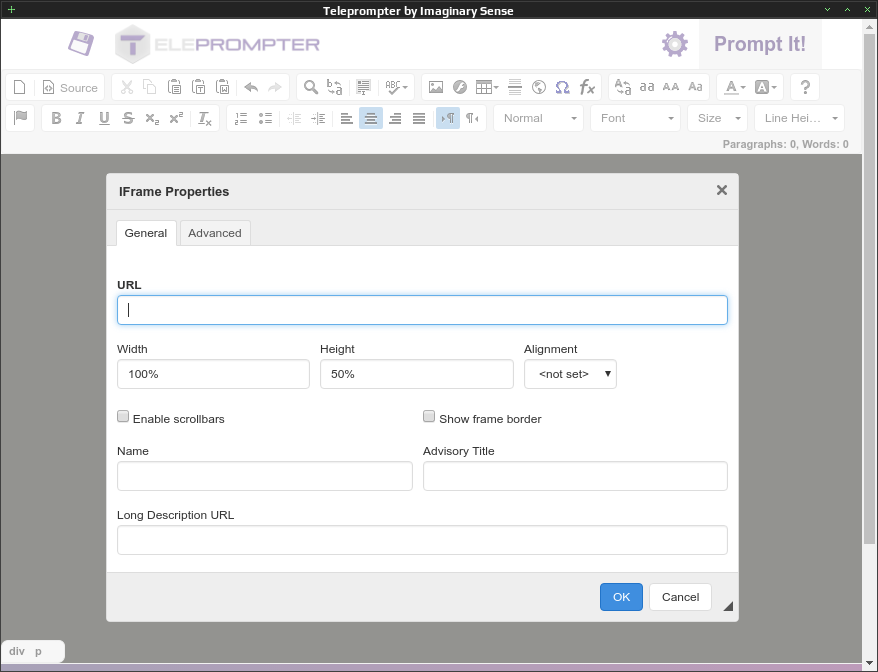
Task: Click the Prompt It! button
Action: click(760, 44)
